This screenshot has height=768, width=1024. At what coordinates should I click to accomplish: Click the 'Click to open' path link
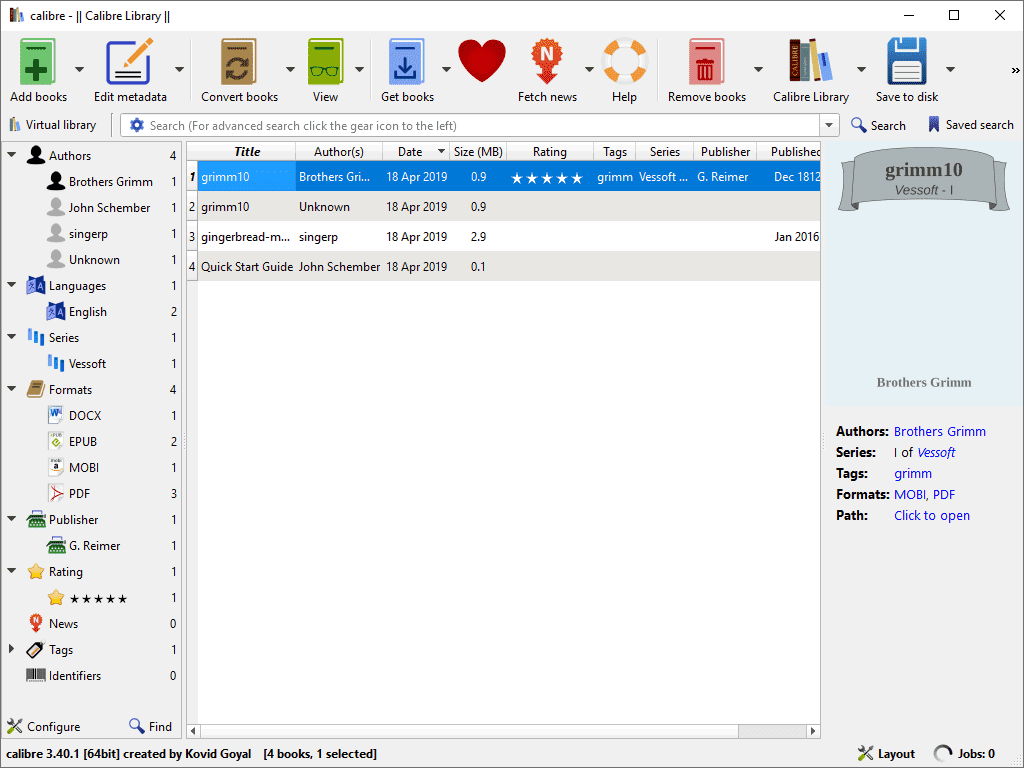[931, 515]
